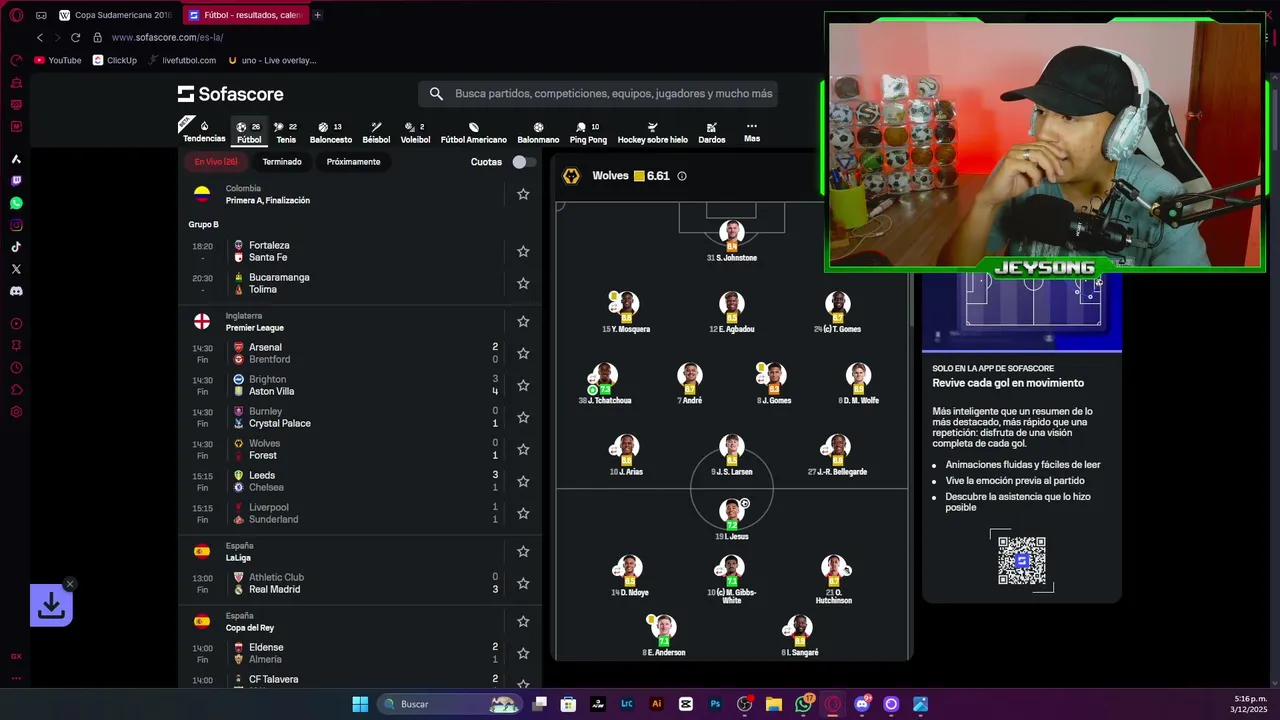Open Discord in the Opera sidebar
The width and height of the screenshot is (1280, 720).
pyautogui.click(x=16, y=291)
